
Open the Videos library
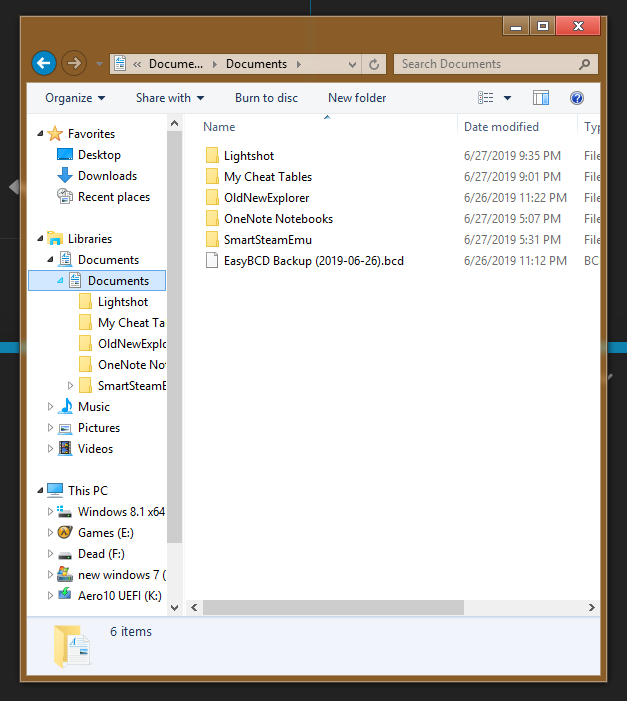coord(95,449)
